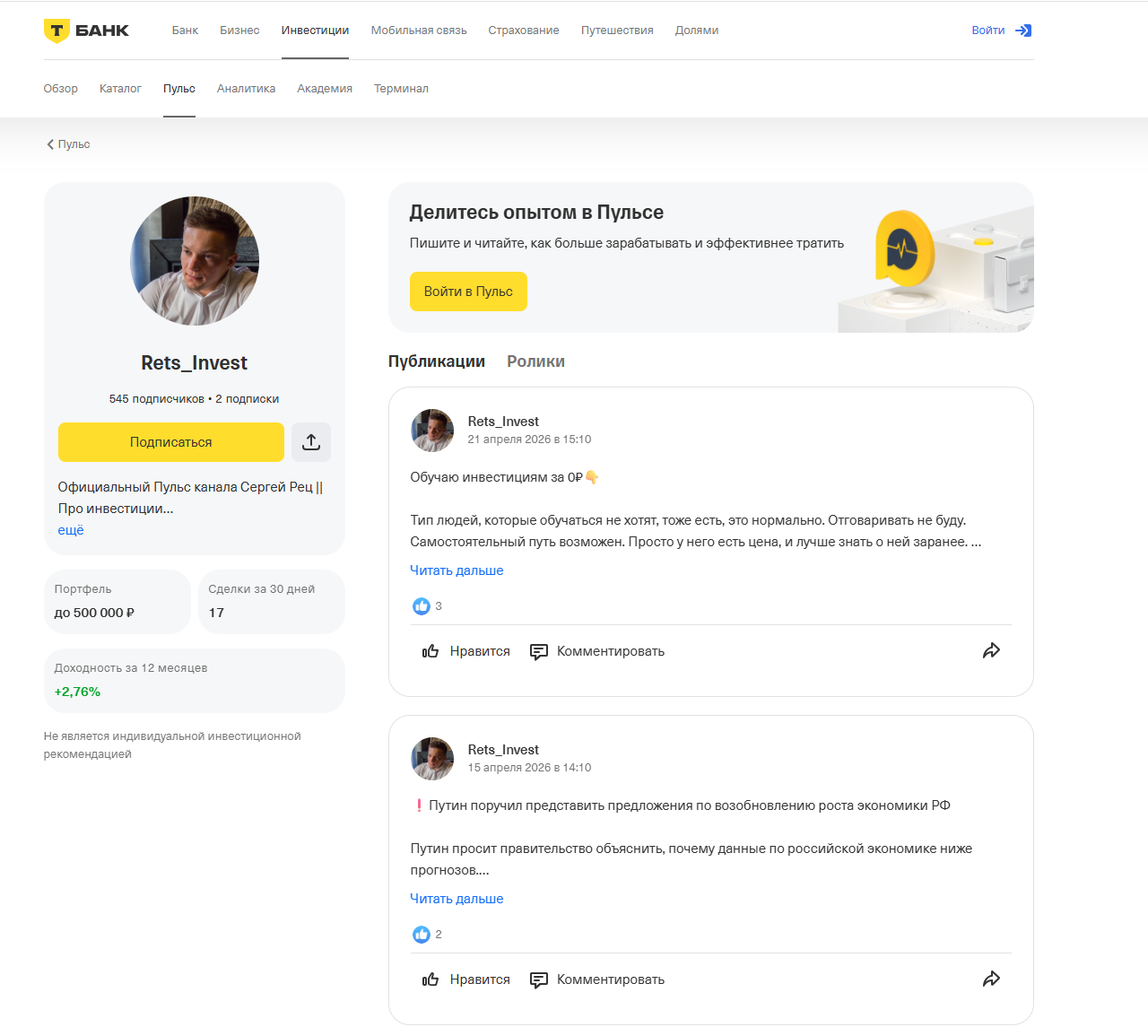Click the Пульс breadcrumb link
Viewport: 1148px width, 1036px height.
tap(74, 144)
